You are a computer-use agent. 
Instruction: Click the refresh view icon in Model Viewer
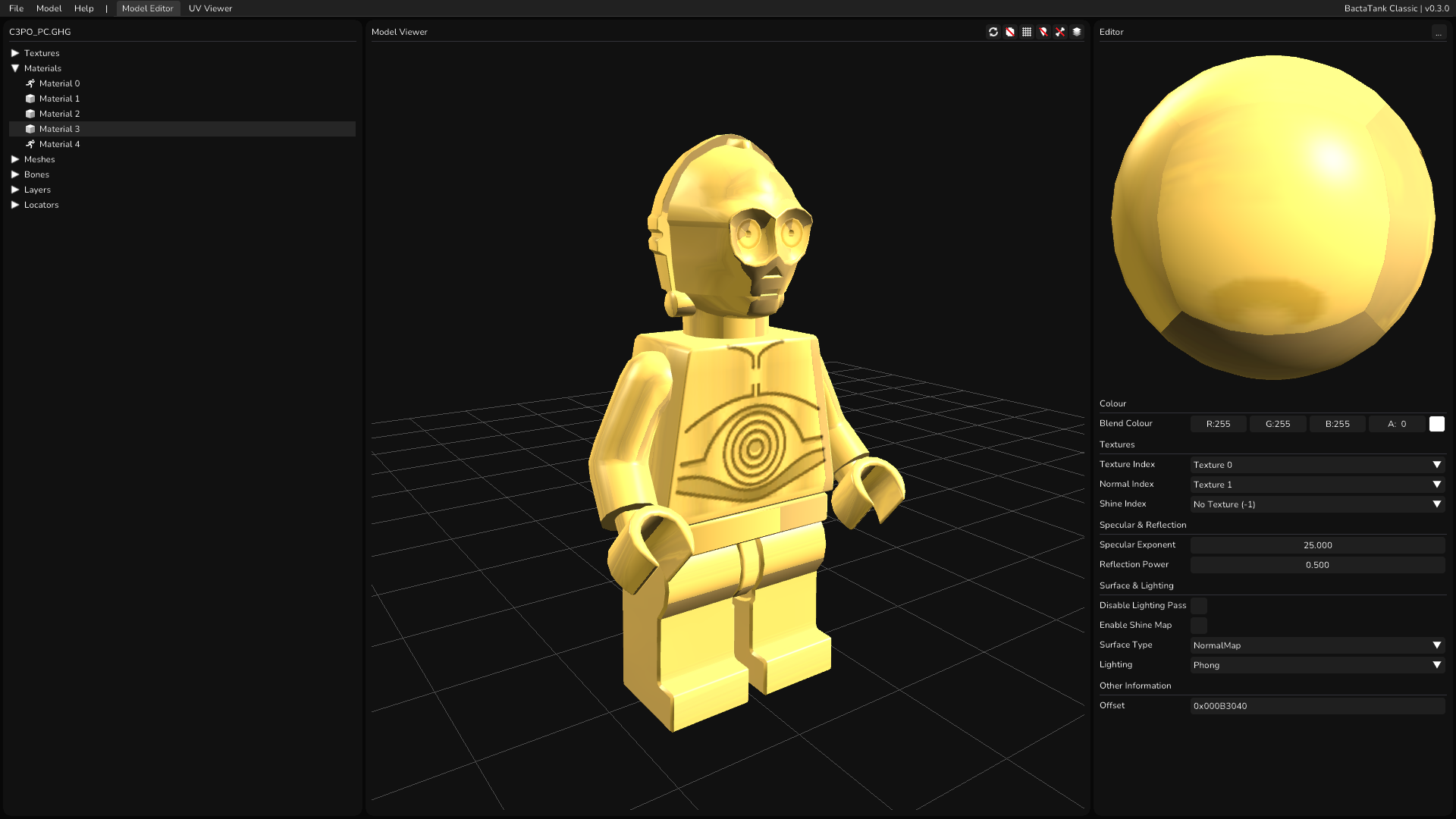993,32
